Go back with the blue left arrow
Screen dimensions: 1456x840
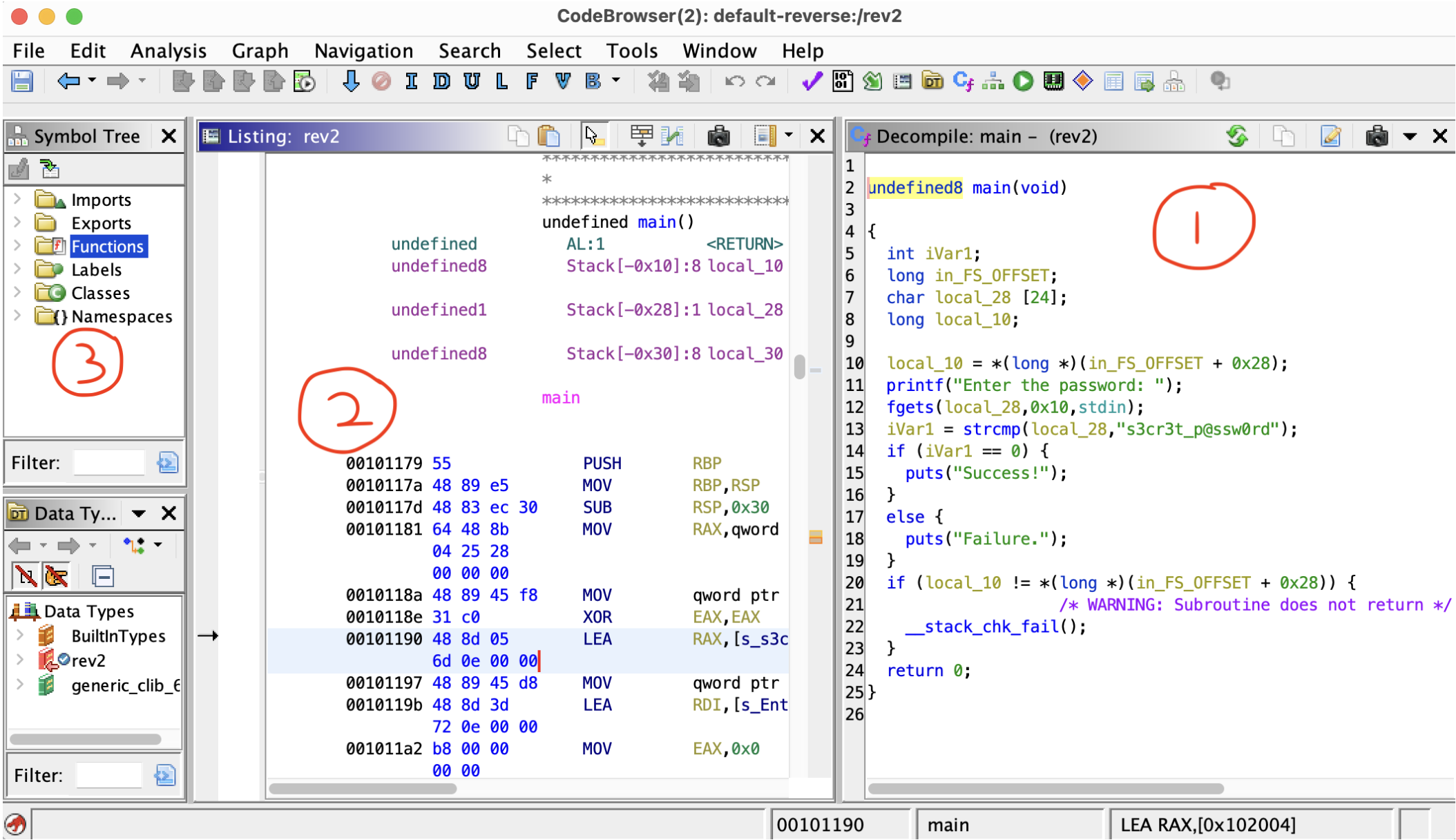pyautogui.click(x=68, y=82)
